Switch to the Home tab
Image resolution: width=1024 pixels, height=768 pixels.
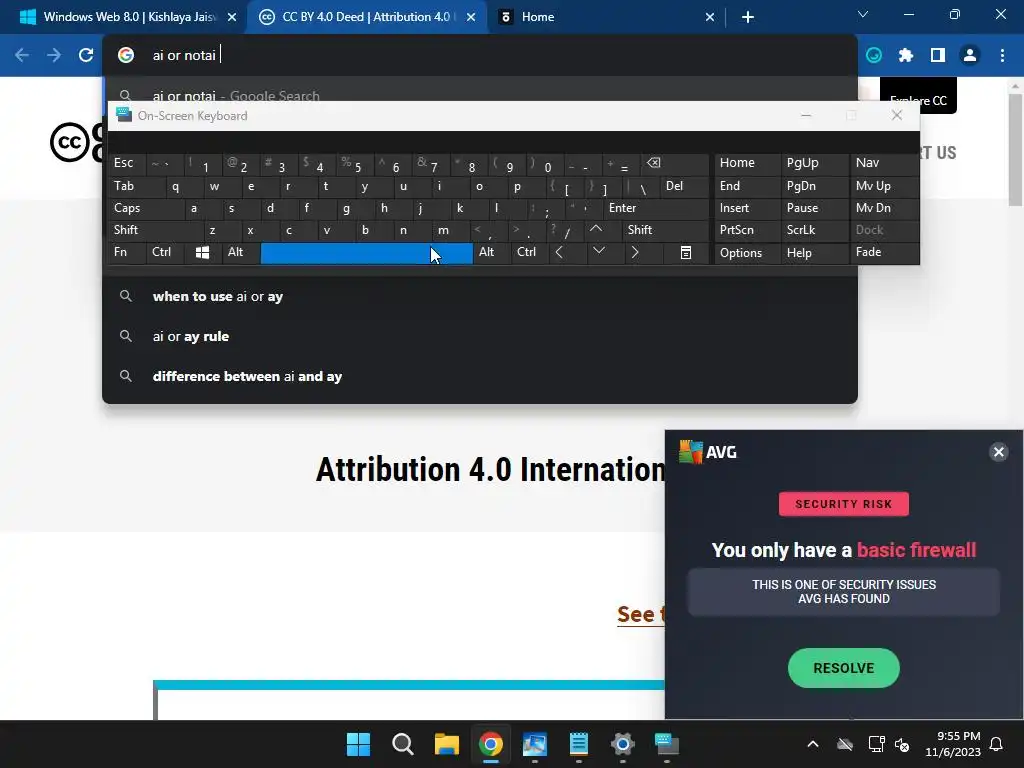pyautogui.click(x=607, y=17)
